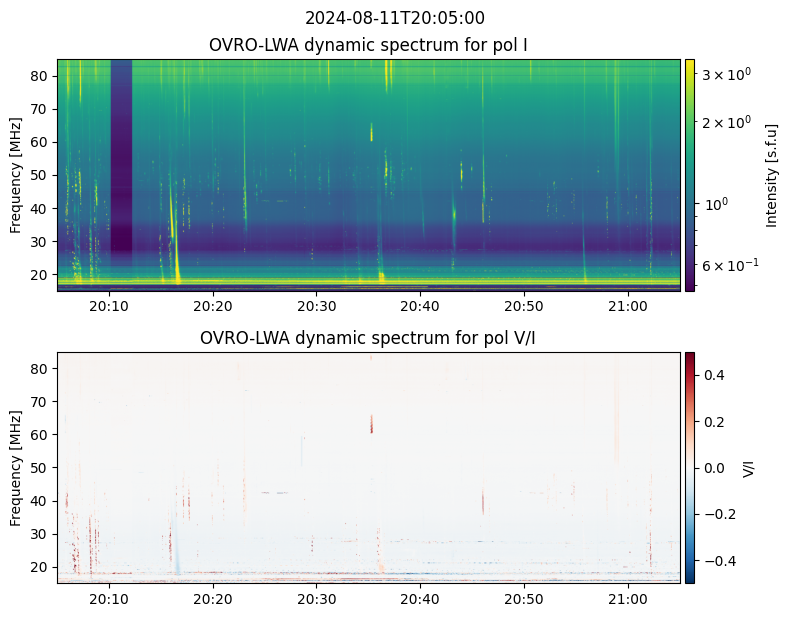Click the 21:00 tick label on top plot
The width and height of the screenshot is (789, 617).
(x=627, y=306)
